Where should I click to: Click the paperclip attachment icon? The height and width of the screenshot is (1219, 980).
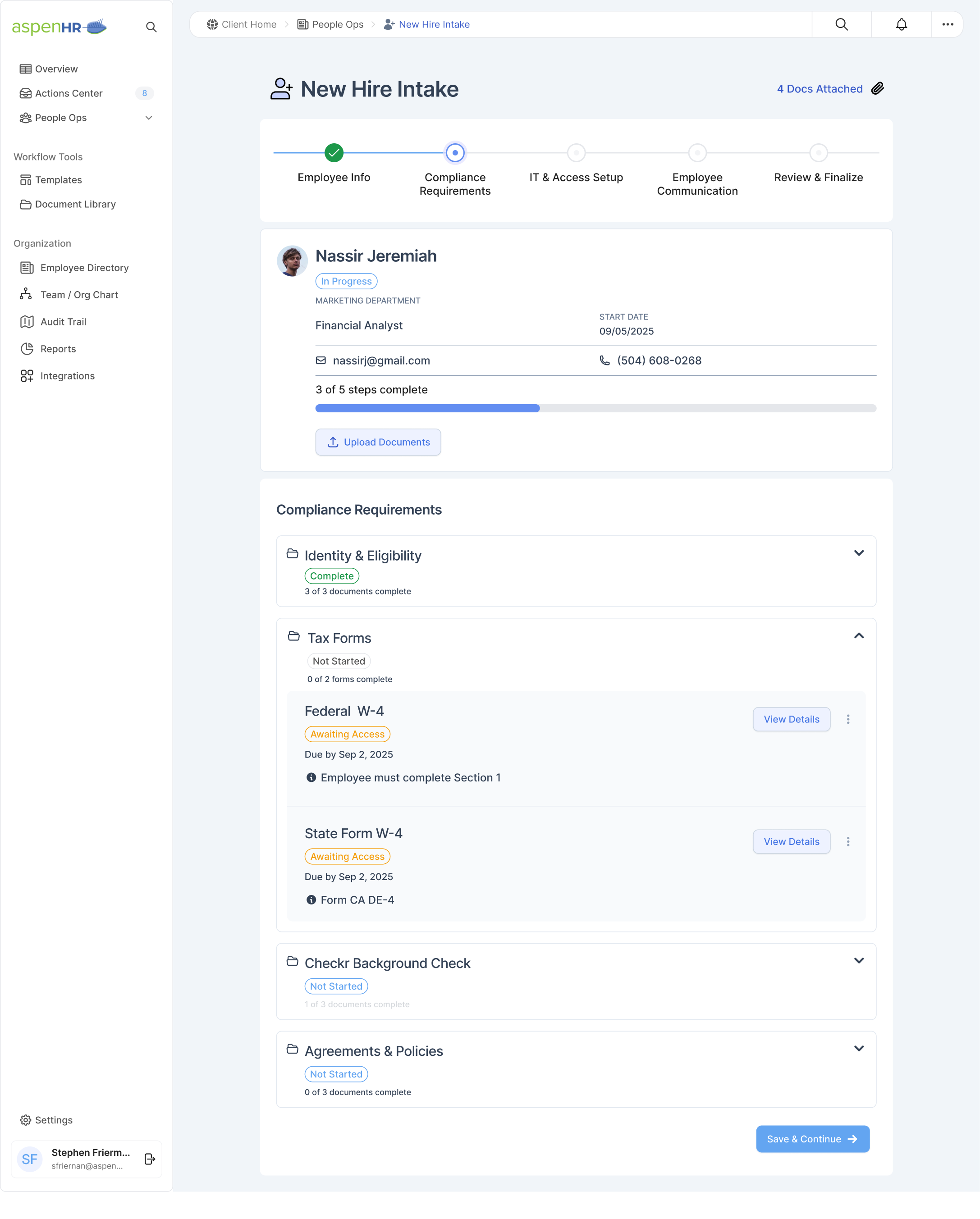(x=877, y=89)
